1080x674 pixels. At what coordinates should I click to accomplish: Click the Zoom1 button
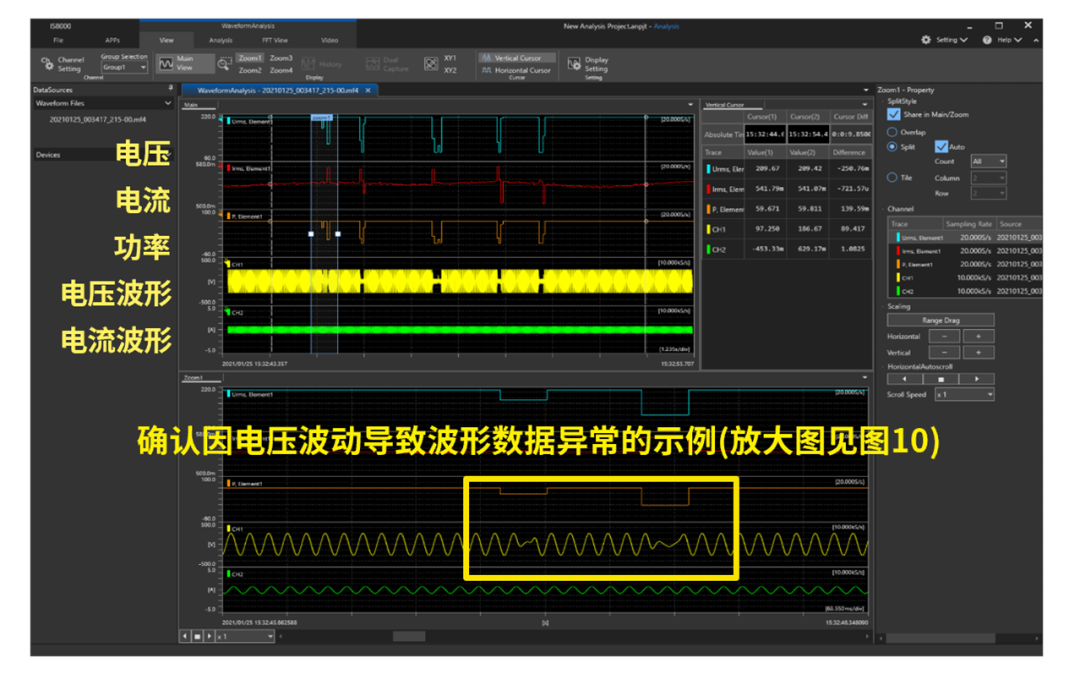pyautogui.click(x=249, y=58)
